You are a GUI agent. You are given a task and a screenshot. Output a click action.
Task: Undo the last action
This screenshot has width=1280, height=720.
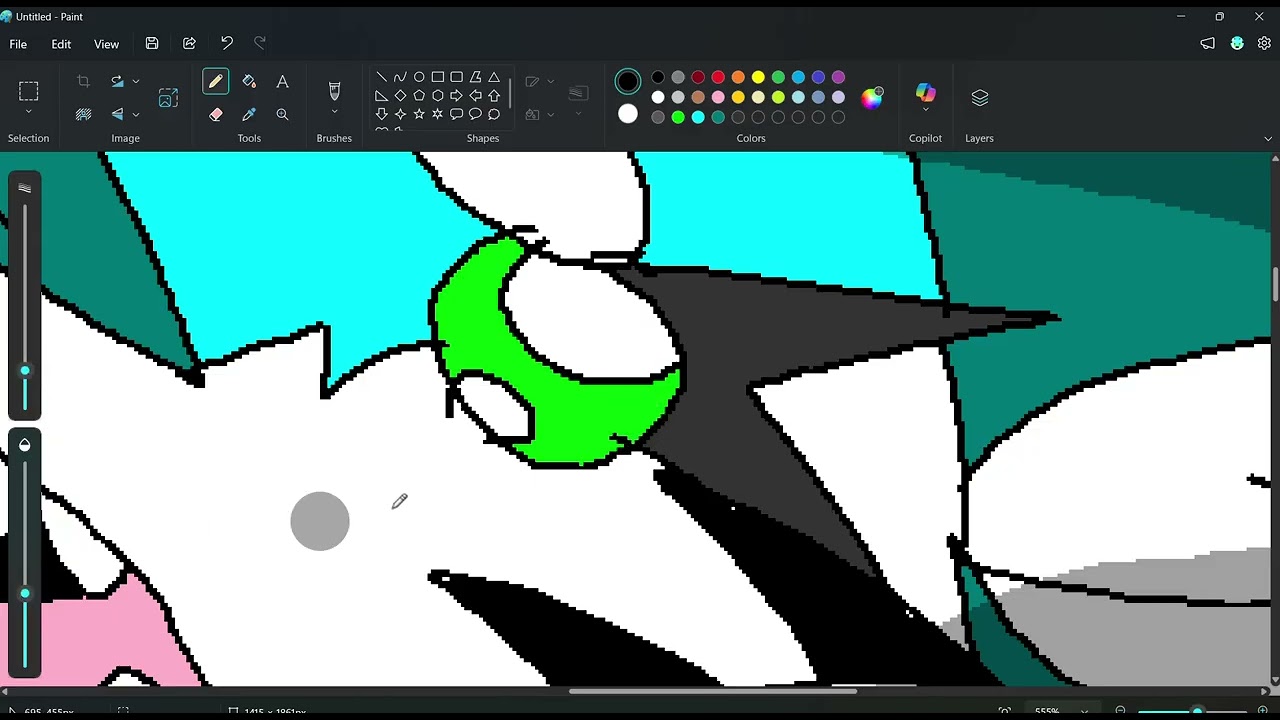click(227, 43)
